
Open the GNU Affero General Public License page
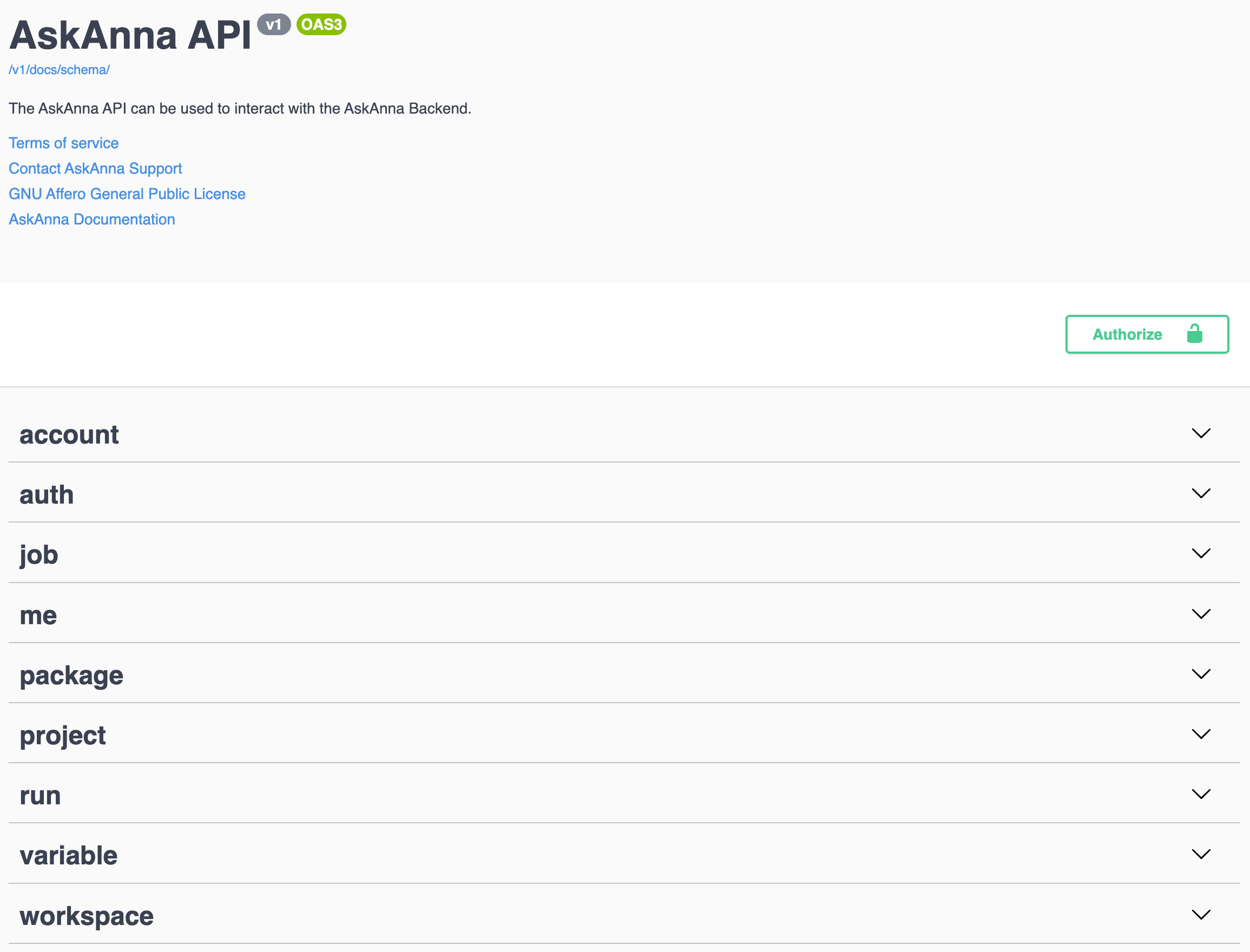coord(127,194)
